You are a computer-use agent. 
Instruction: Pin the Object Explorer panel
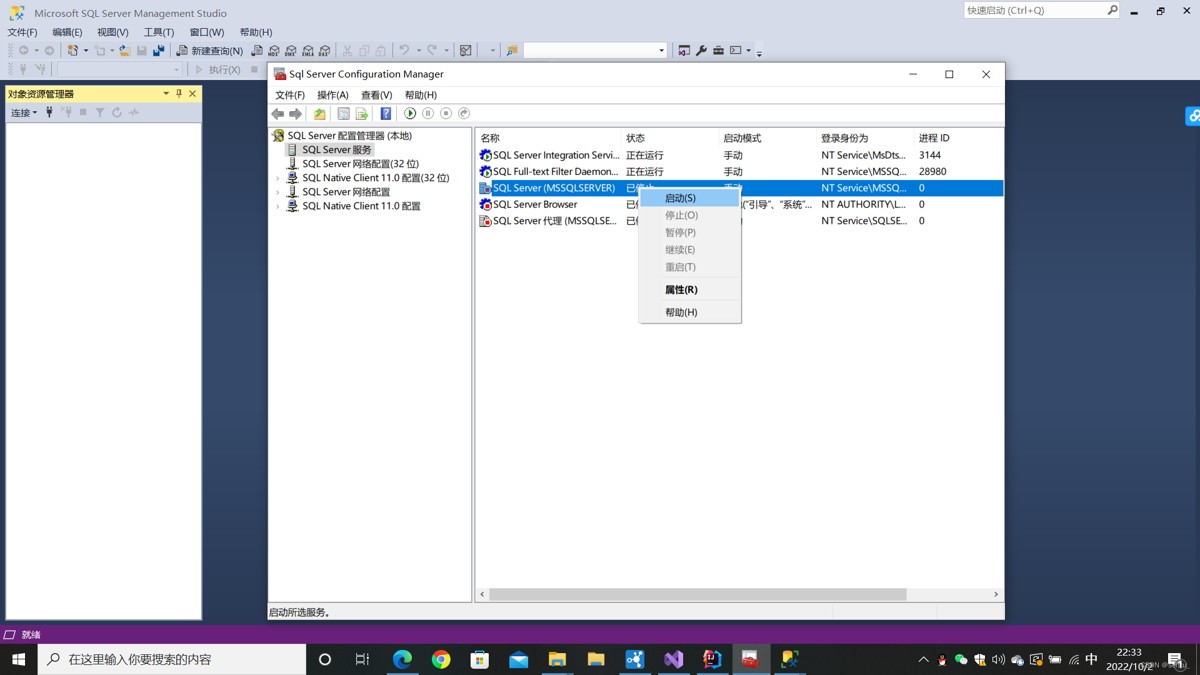click(x=179, y=93)
